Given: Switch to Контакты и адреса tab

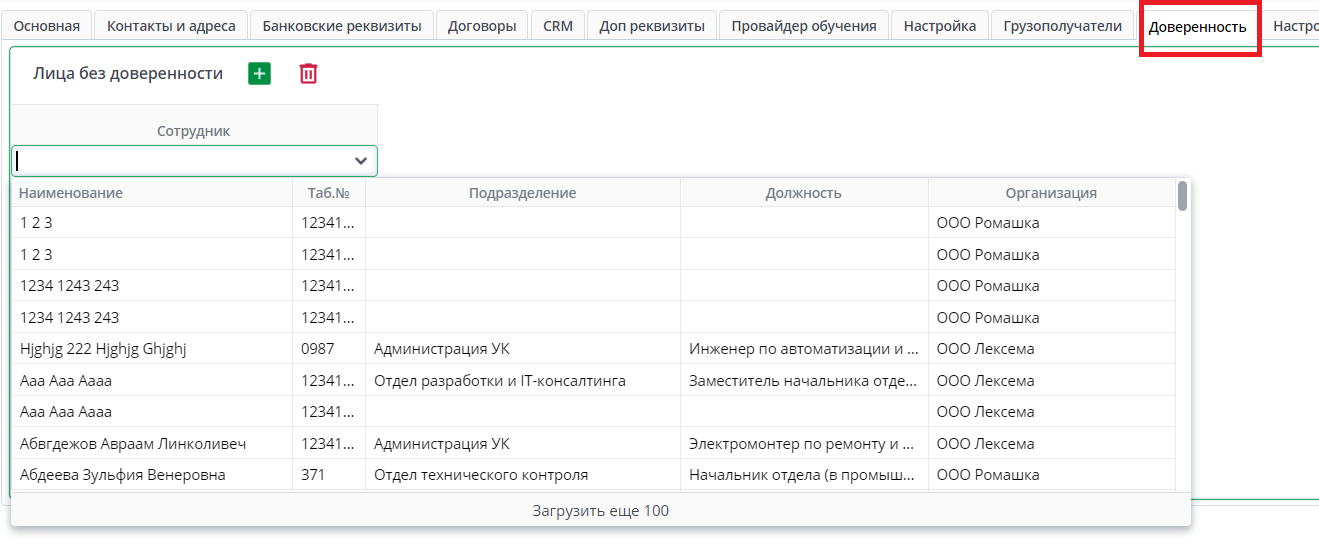Looking at the screenshot, I should [171, 26].
